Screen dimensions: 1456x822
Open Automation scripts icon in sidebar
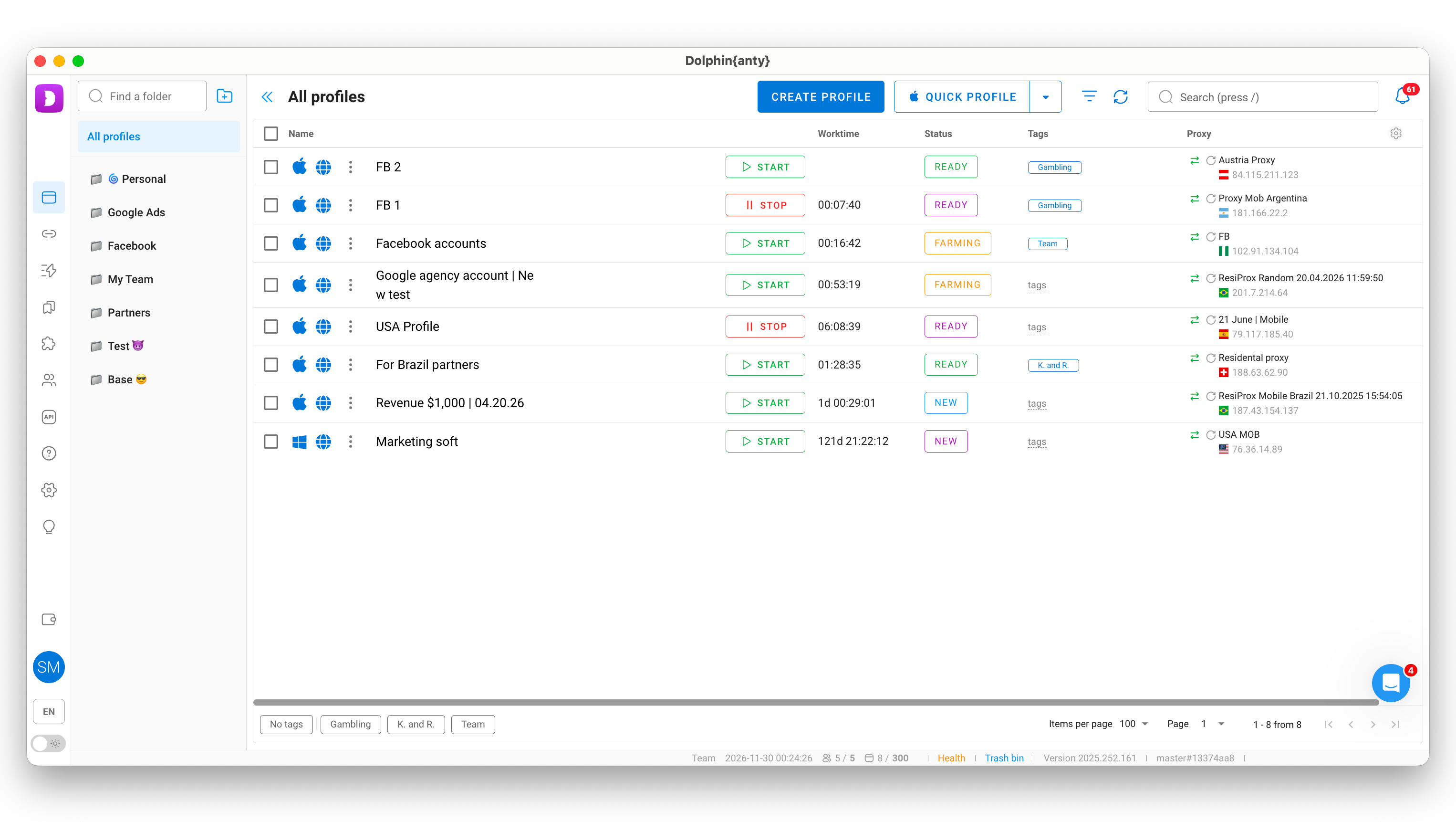49,270
